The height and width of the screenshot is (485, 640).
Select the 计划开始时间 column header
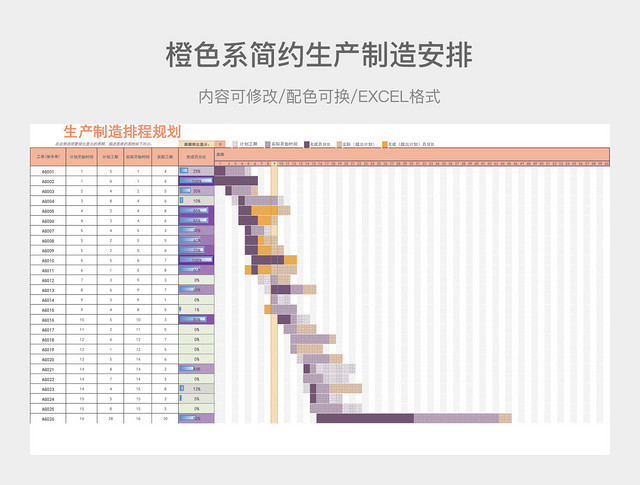click(x=81, y=157)
